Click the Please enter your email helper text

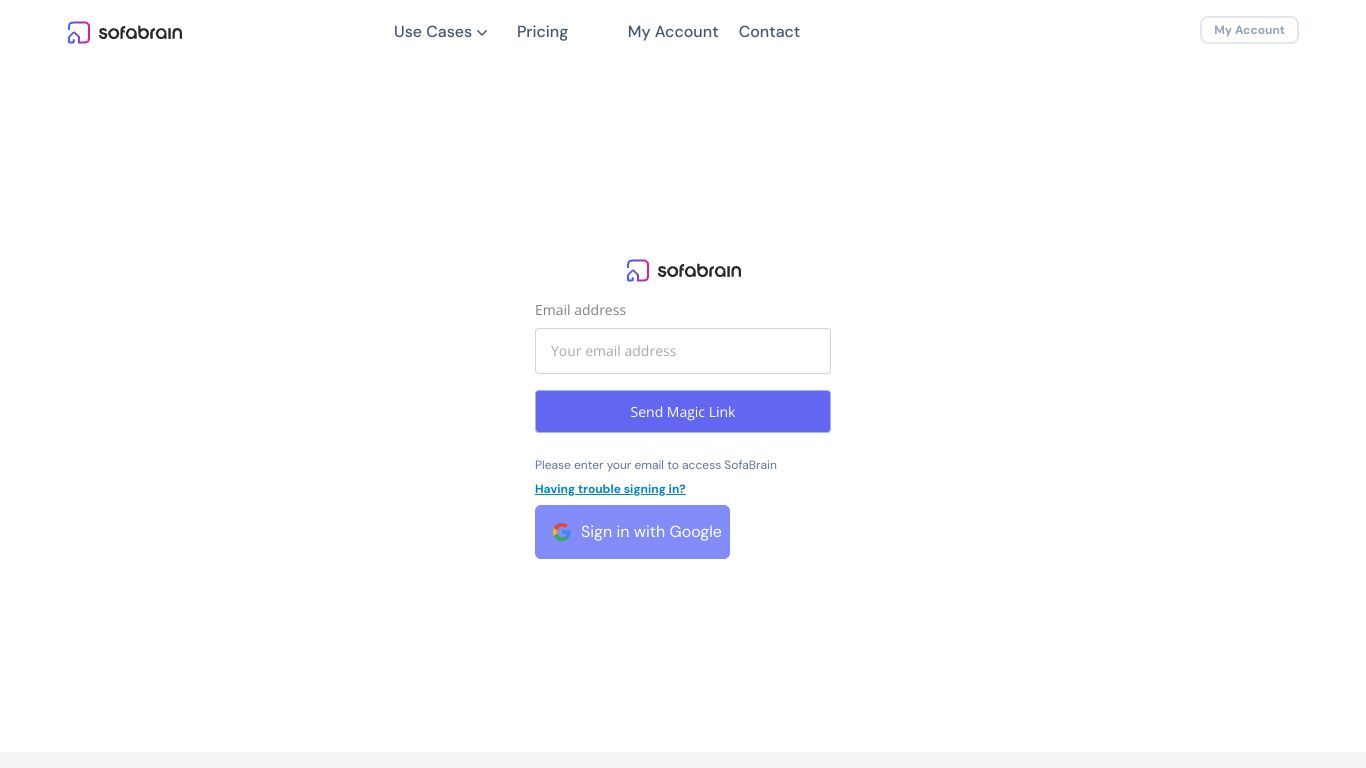coord(656,465)
